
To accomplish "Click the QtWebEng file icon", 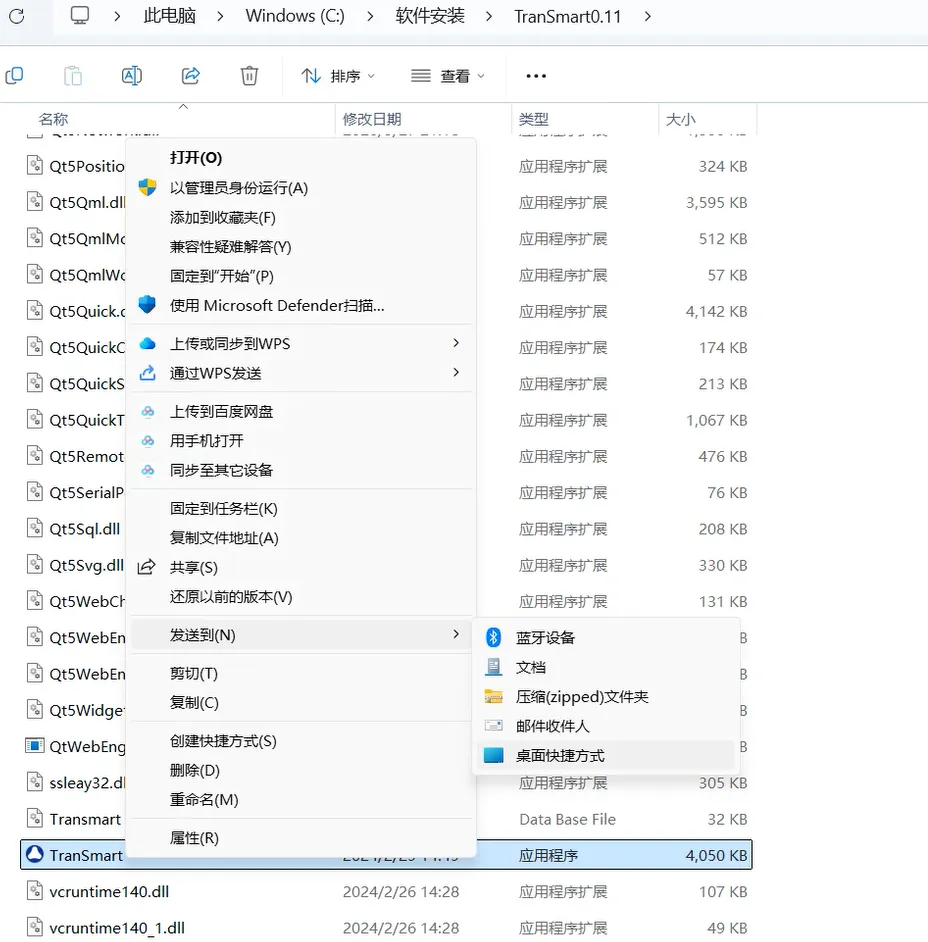I will (35, 746).
